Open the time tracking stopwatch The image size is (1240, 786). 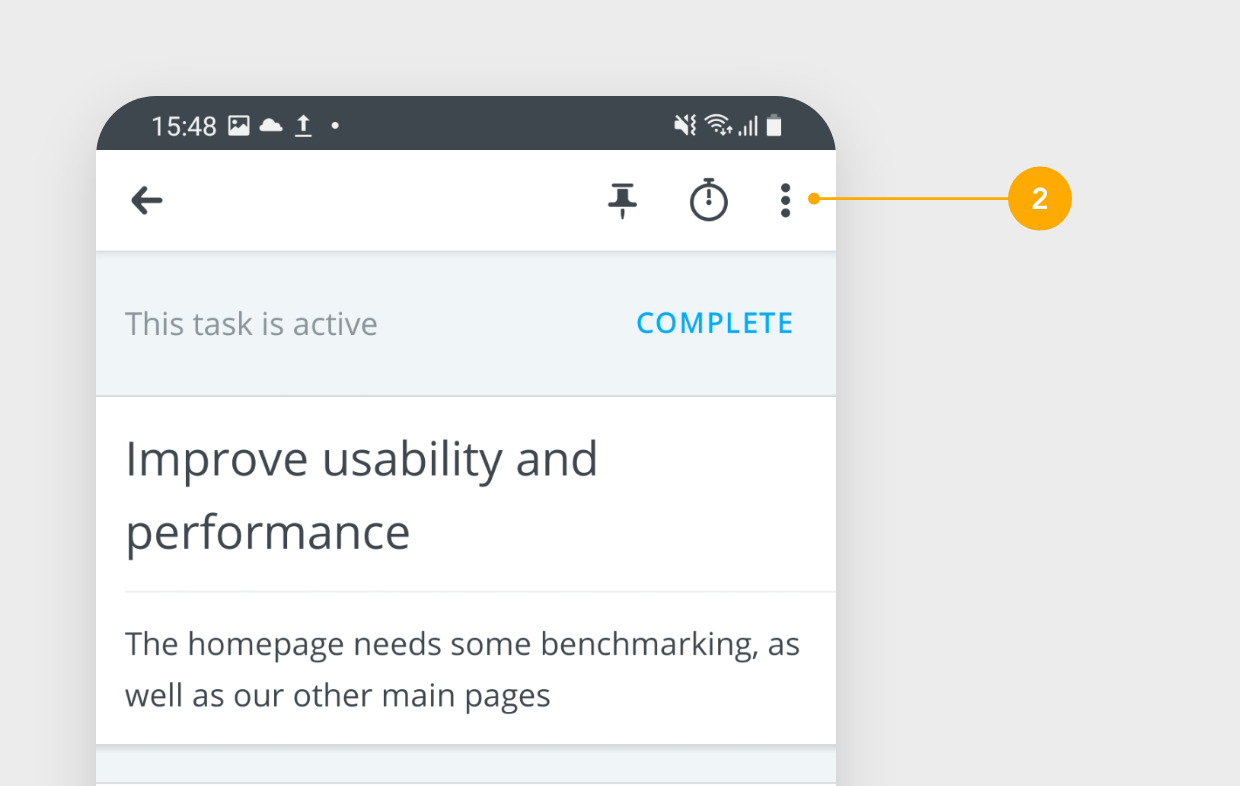tap(709, 199)
